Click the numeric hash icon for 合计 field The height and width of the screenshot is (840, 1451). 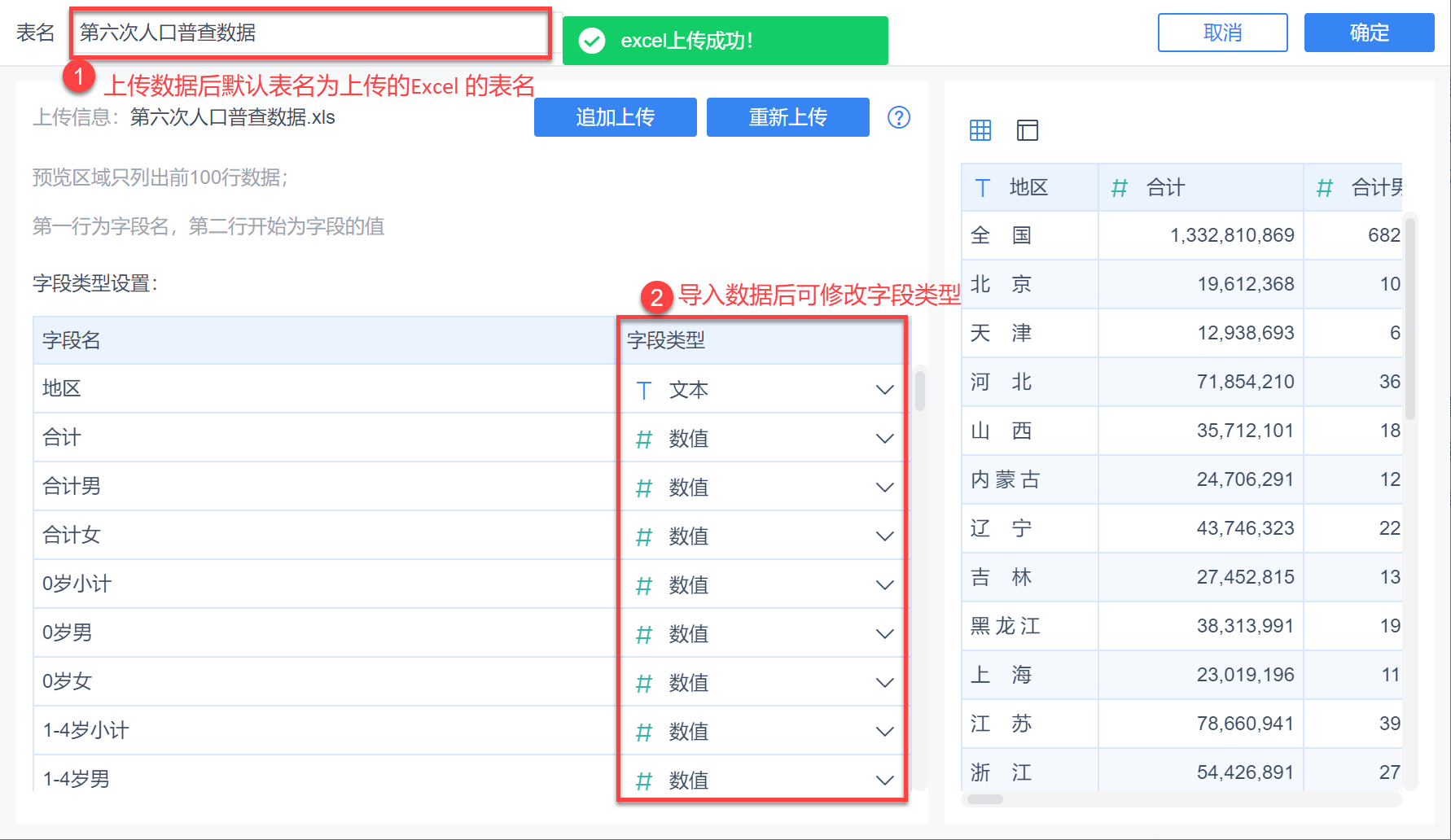click(x=644, y=440)
